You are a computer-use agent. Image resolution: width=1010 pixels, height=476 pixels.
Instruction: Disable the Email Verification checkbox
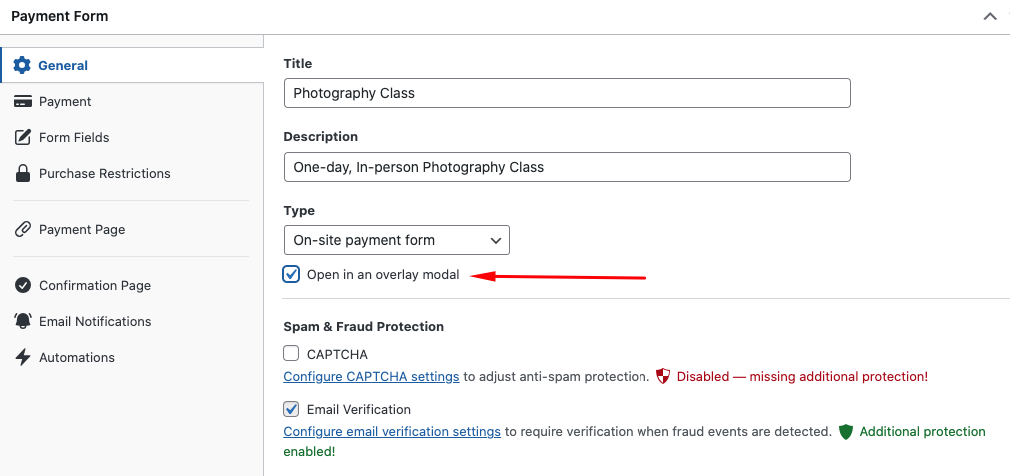coord(291,408)
